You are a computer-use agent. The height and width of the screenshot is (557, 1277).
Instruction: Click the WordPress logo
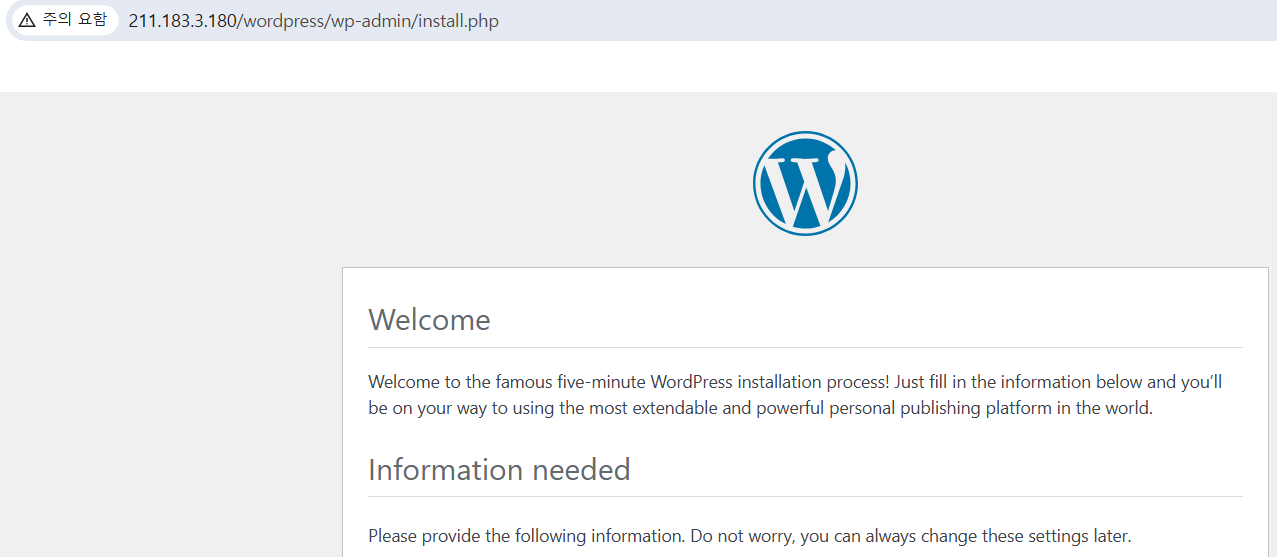point(805,184)
